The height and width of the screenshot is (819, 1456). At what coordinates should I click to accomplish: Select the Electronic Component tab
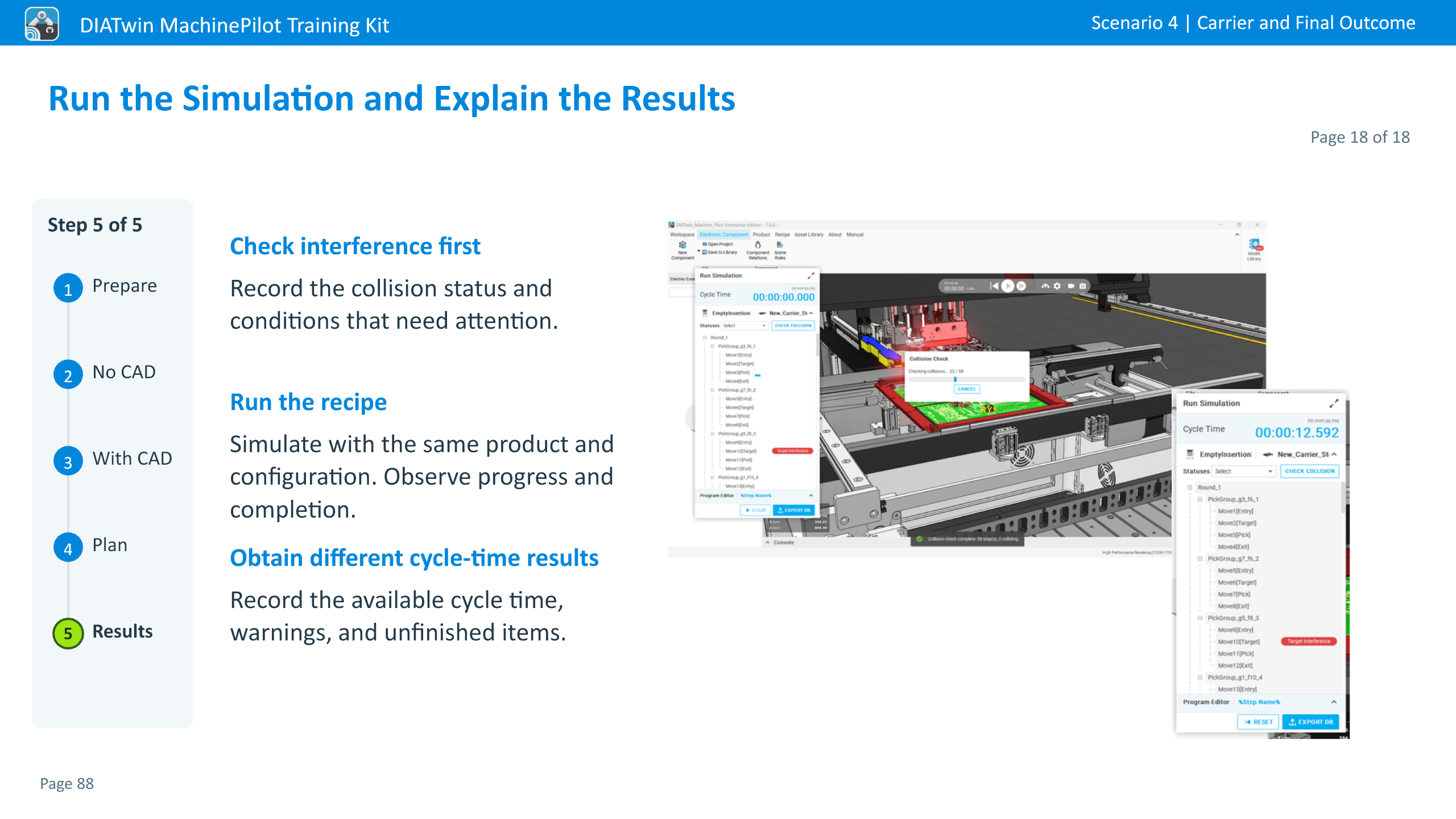[723, 234]
